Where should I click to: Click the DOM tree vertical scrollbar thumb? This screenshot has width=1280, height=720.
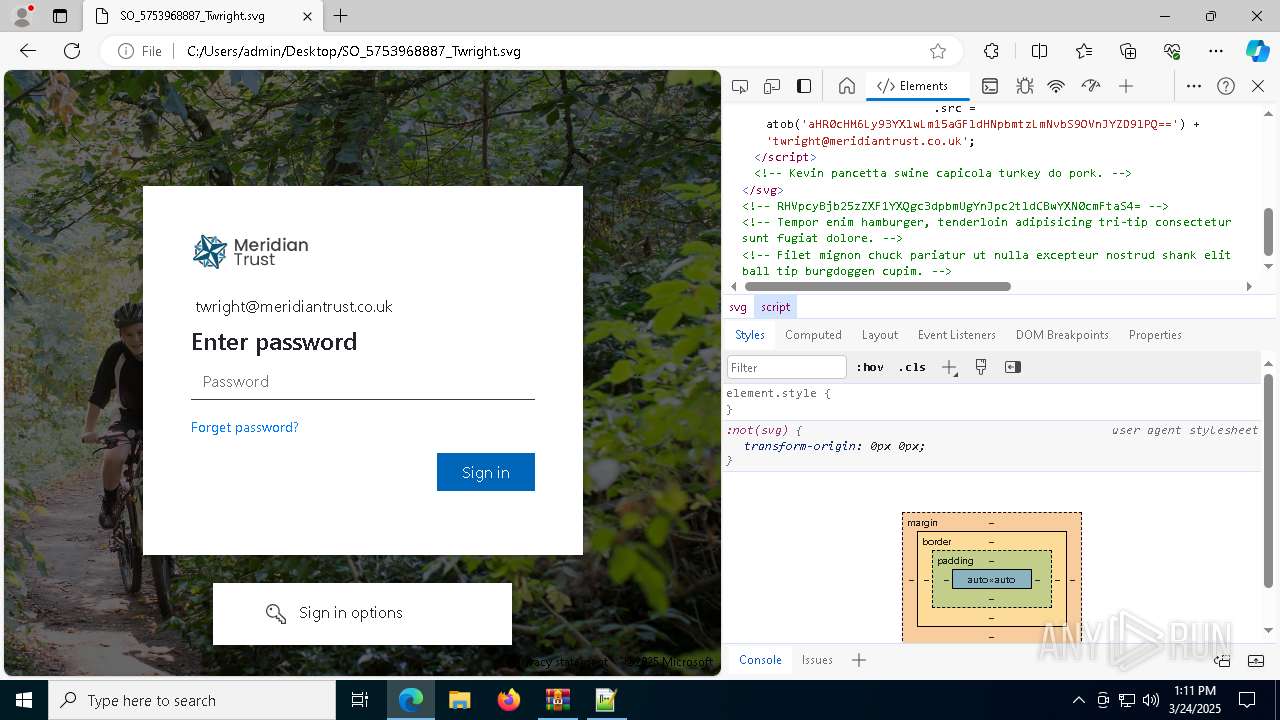[1269, 232]
